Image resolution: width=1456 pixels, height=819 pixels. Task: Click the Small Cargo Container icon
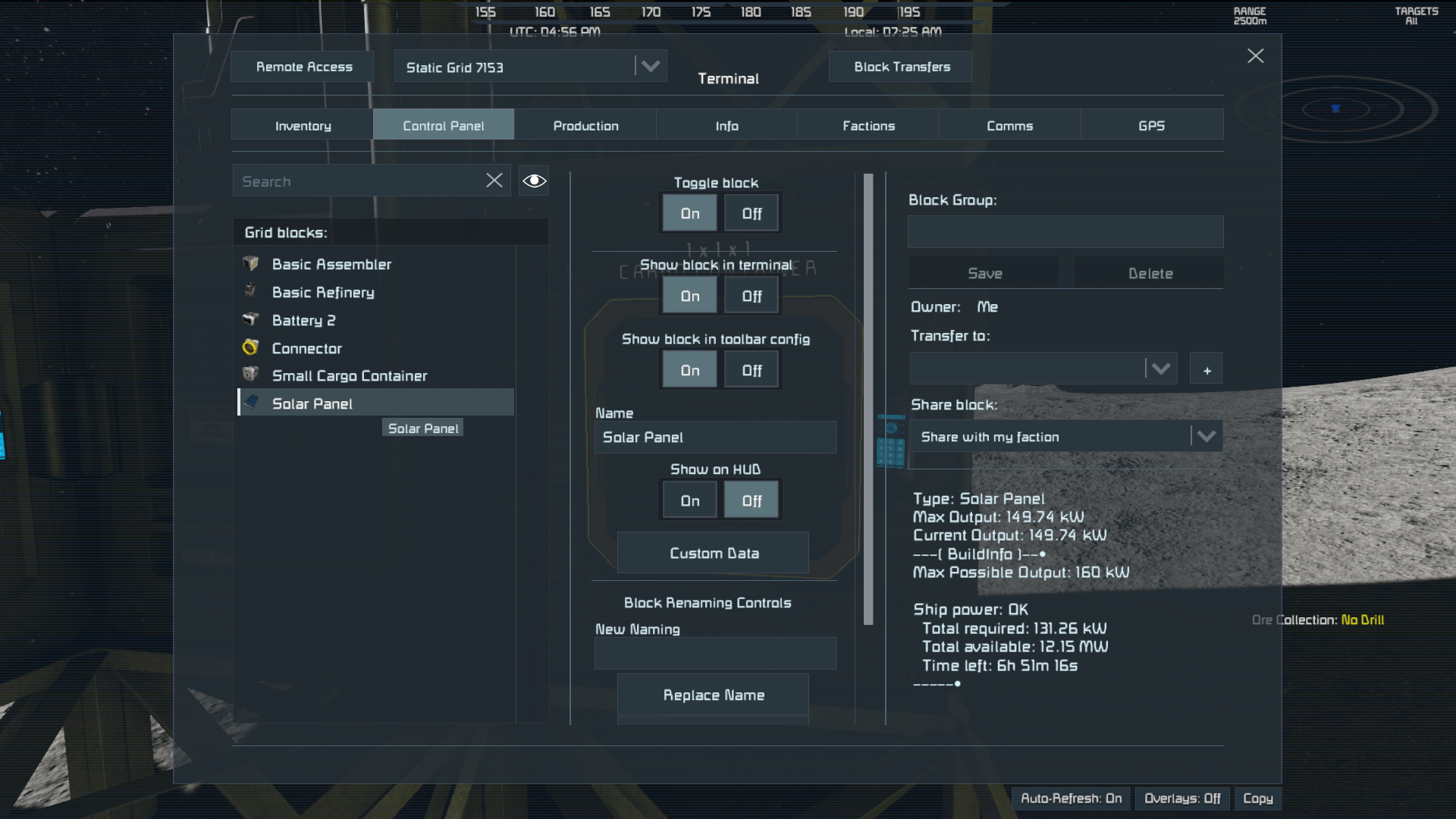[250, 375]
